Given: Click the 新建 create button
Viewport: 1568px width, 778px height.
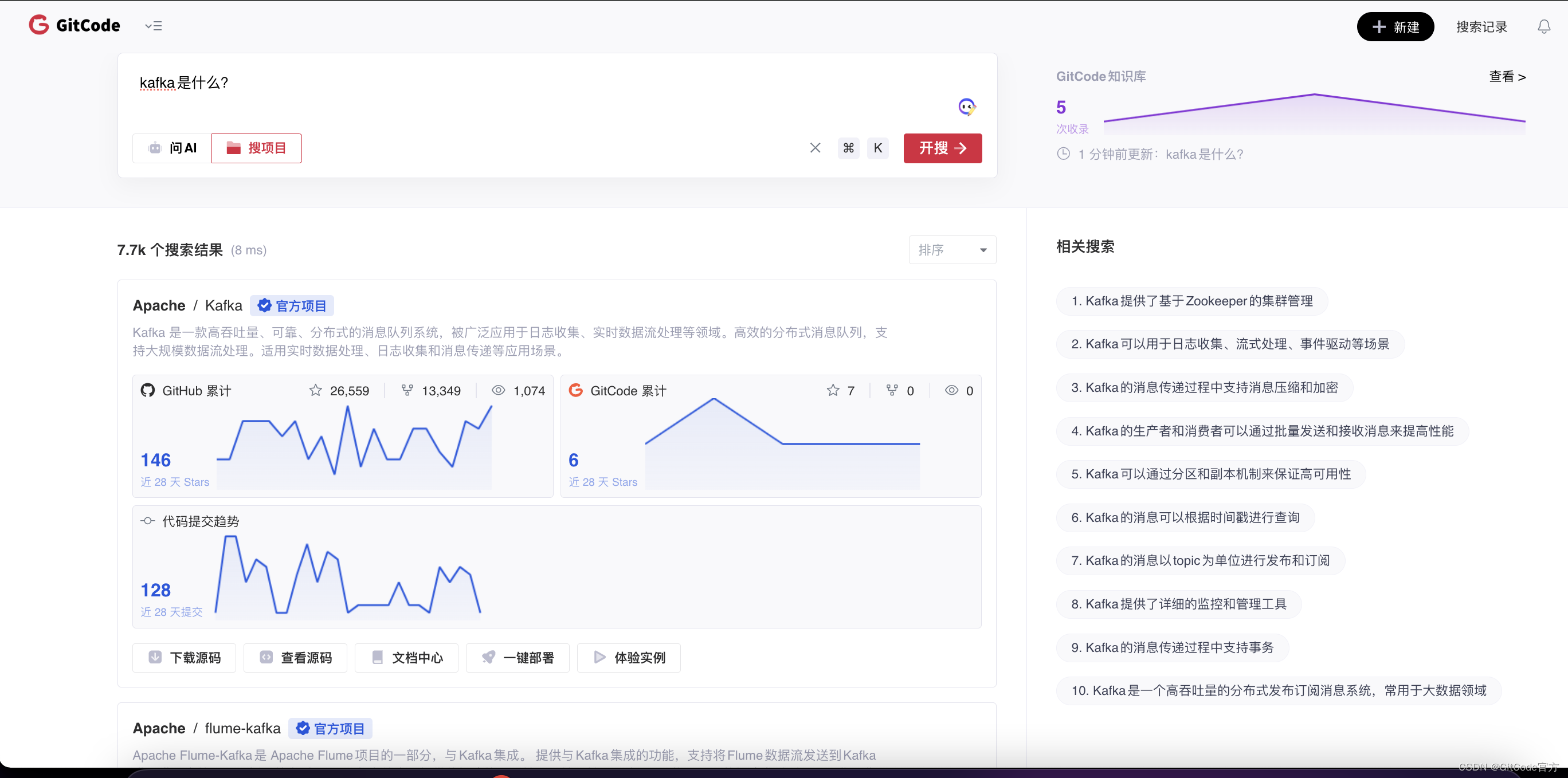Looking at the screenshot, I should pyautogui.click(x=1394, y=27).
